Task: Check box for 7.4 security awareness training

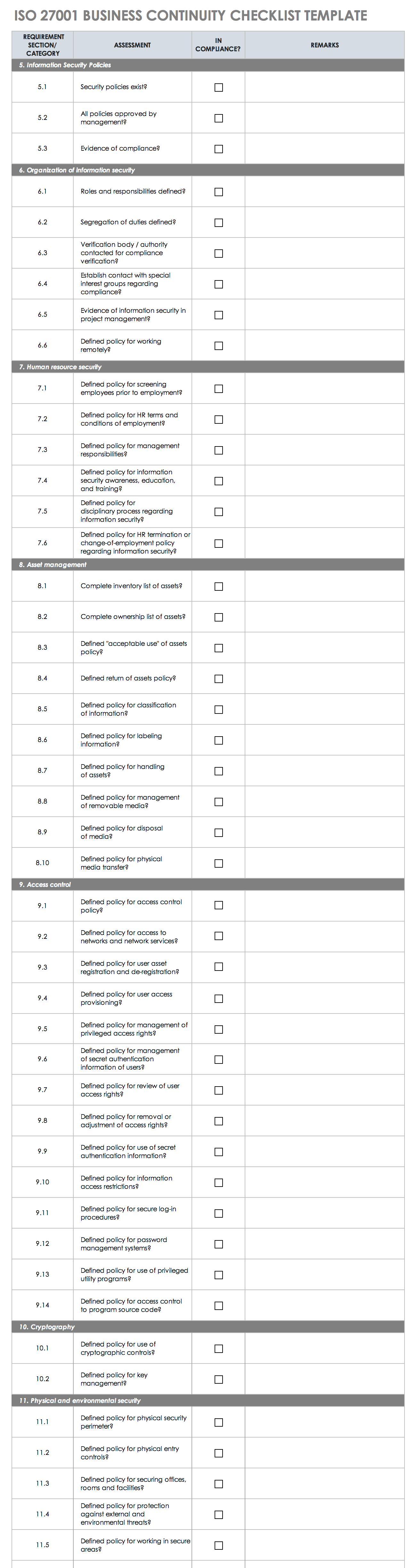Action: tap(218, 481)
